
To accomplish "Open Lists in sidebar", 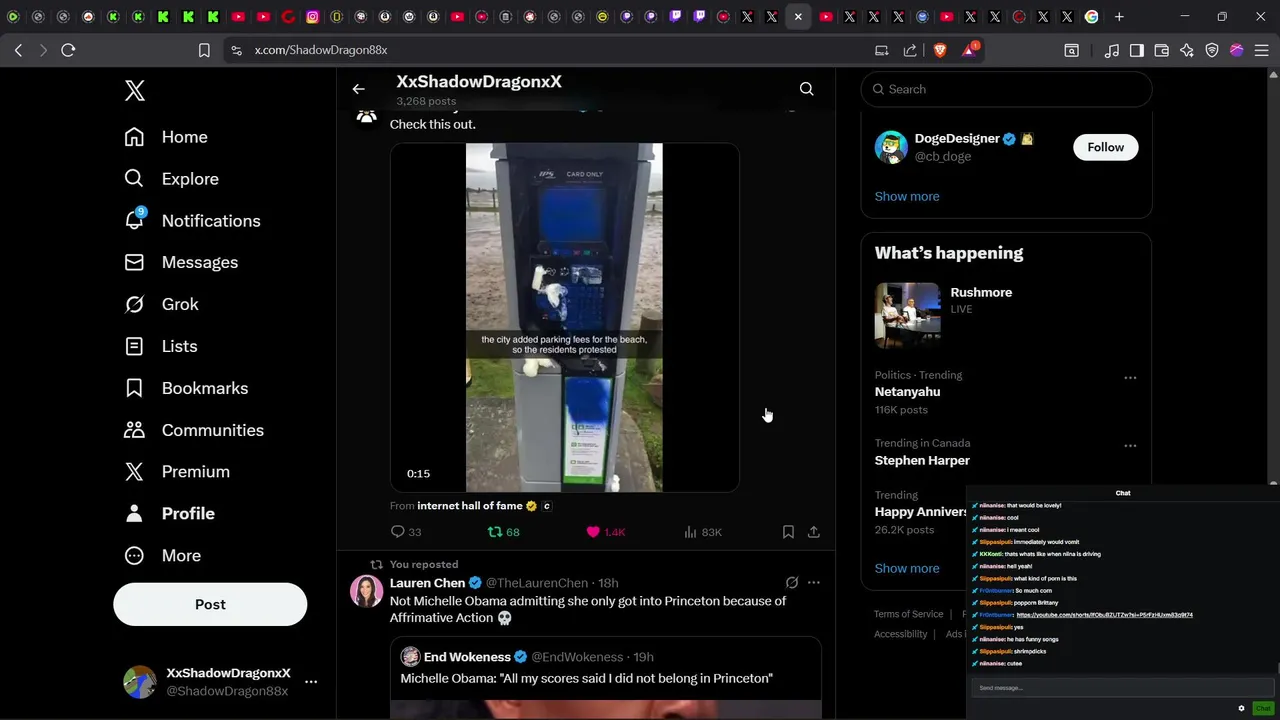I will (160, 346).
